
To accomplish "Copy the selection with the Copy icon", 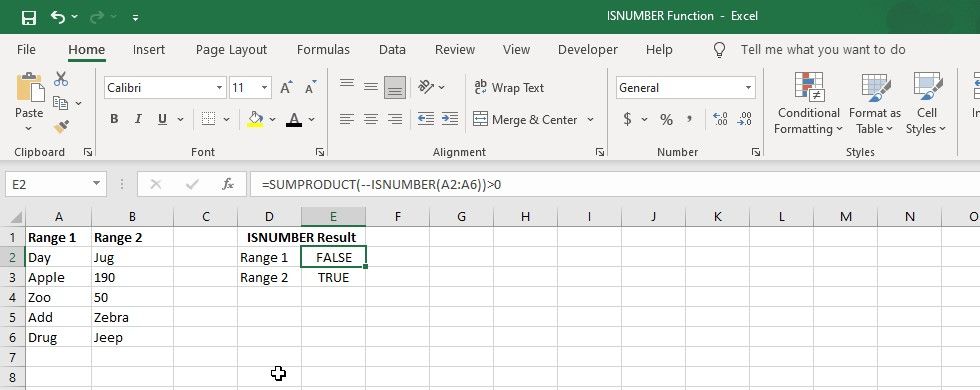I will coord(61,102).
